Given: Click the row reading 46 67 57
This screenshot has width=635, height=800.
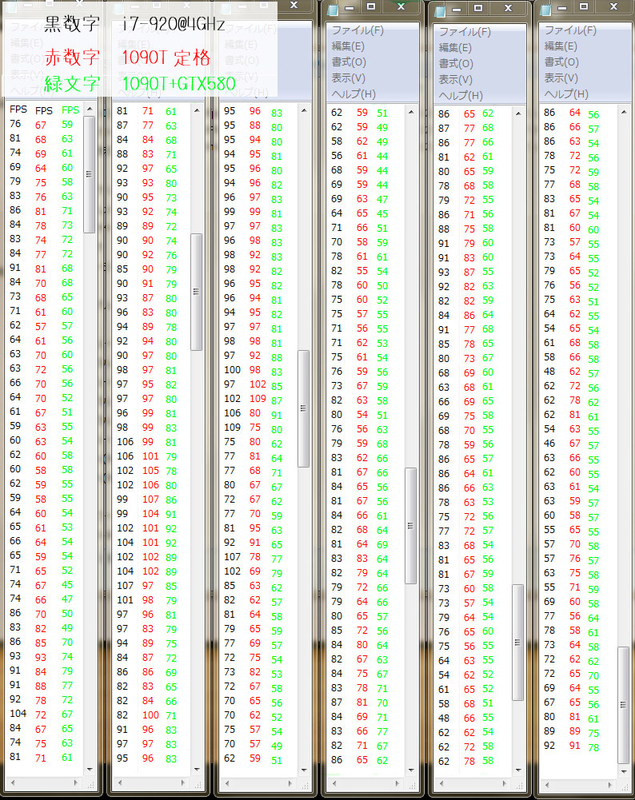Looking at the screenshot, I should click(x=571, y=444).
